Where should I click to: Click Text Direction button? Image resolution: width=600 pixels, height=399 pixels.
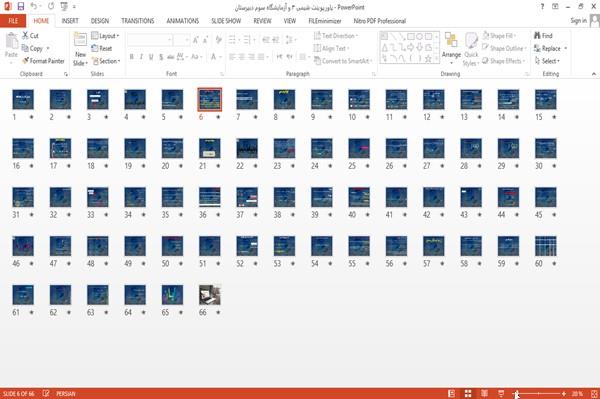(336, 36)
